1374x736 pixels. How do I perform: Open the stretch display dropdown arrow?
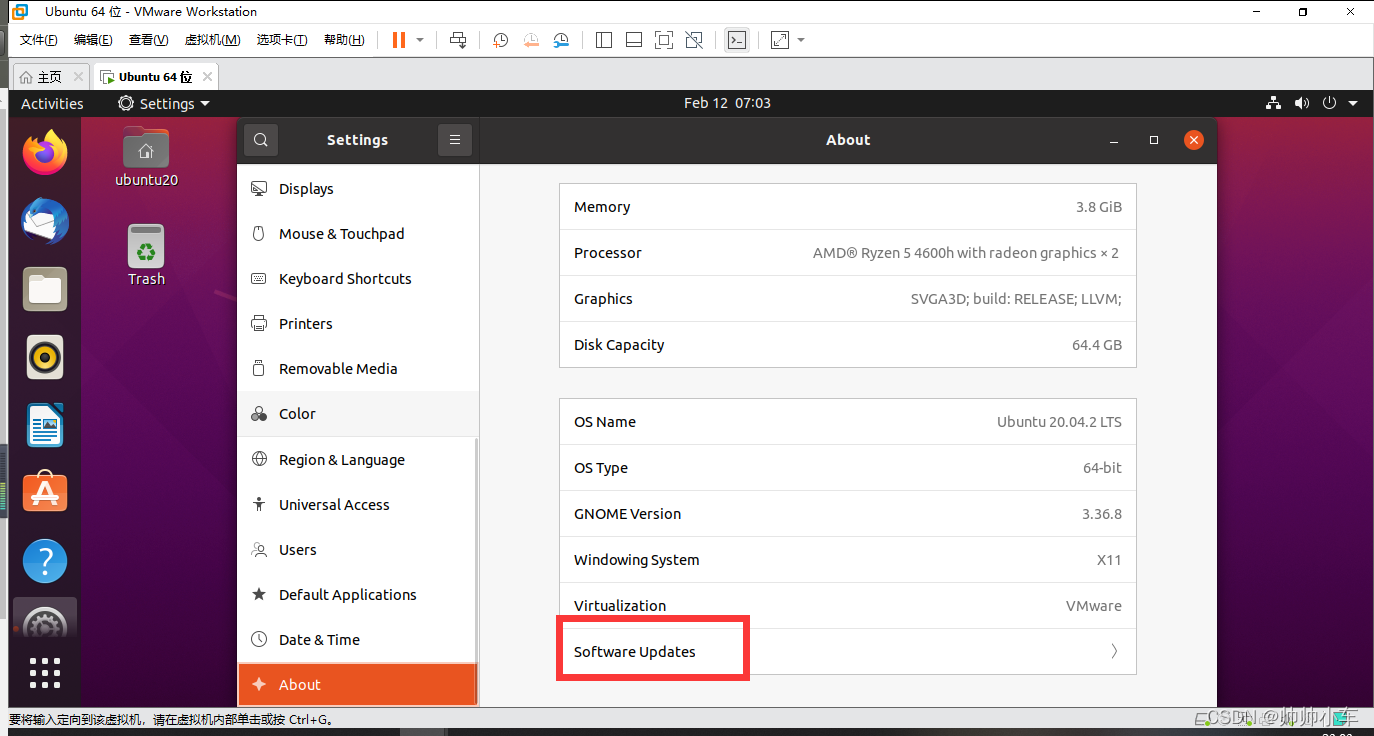(x=801, y=40)
